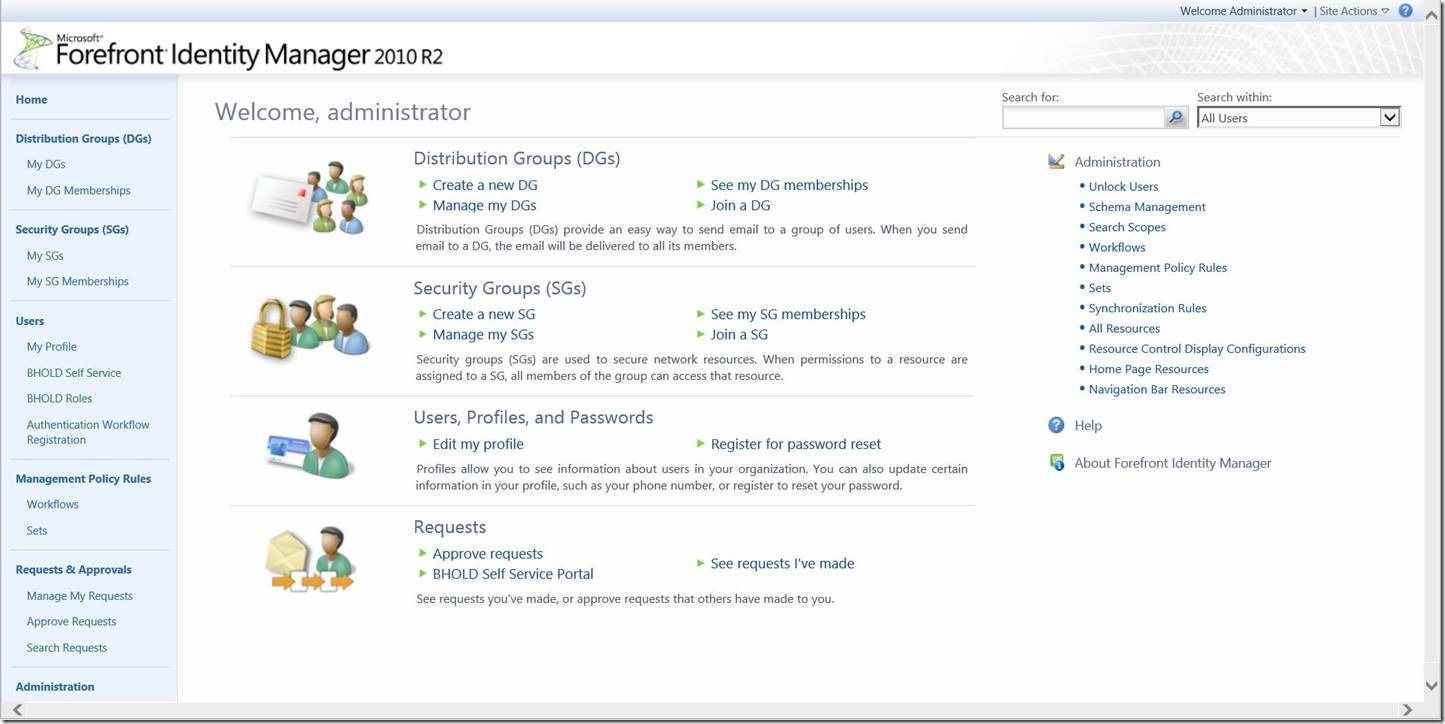
Task: Open All Resources under Administration
Action: 1125,328
